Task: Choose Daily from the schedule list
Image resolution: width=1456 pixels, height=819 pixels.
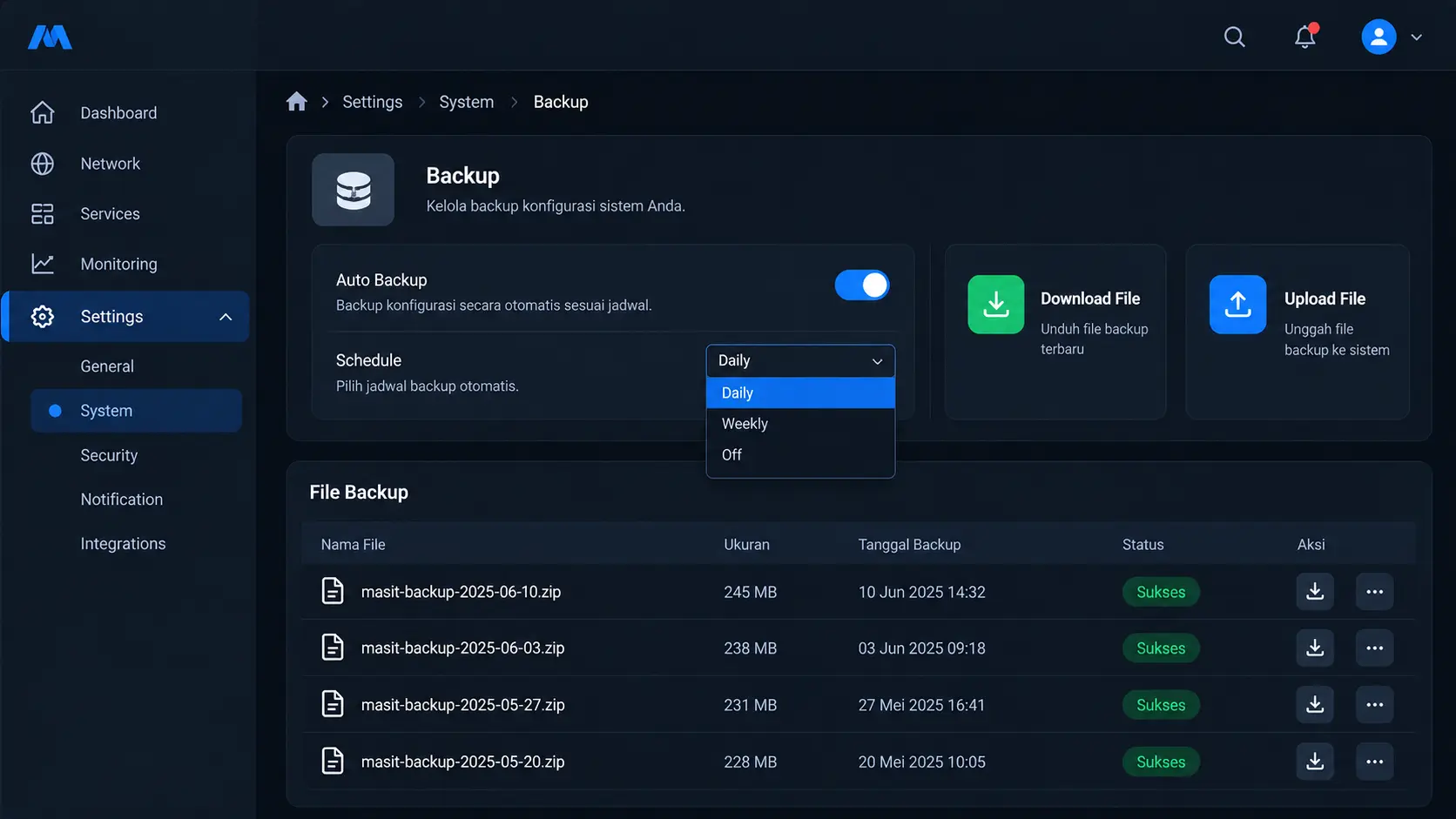Action: coord(800,393)
